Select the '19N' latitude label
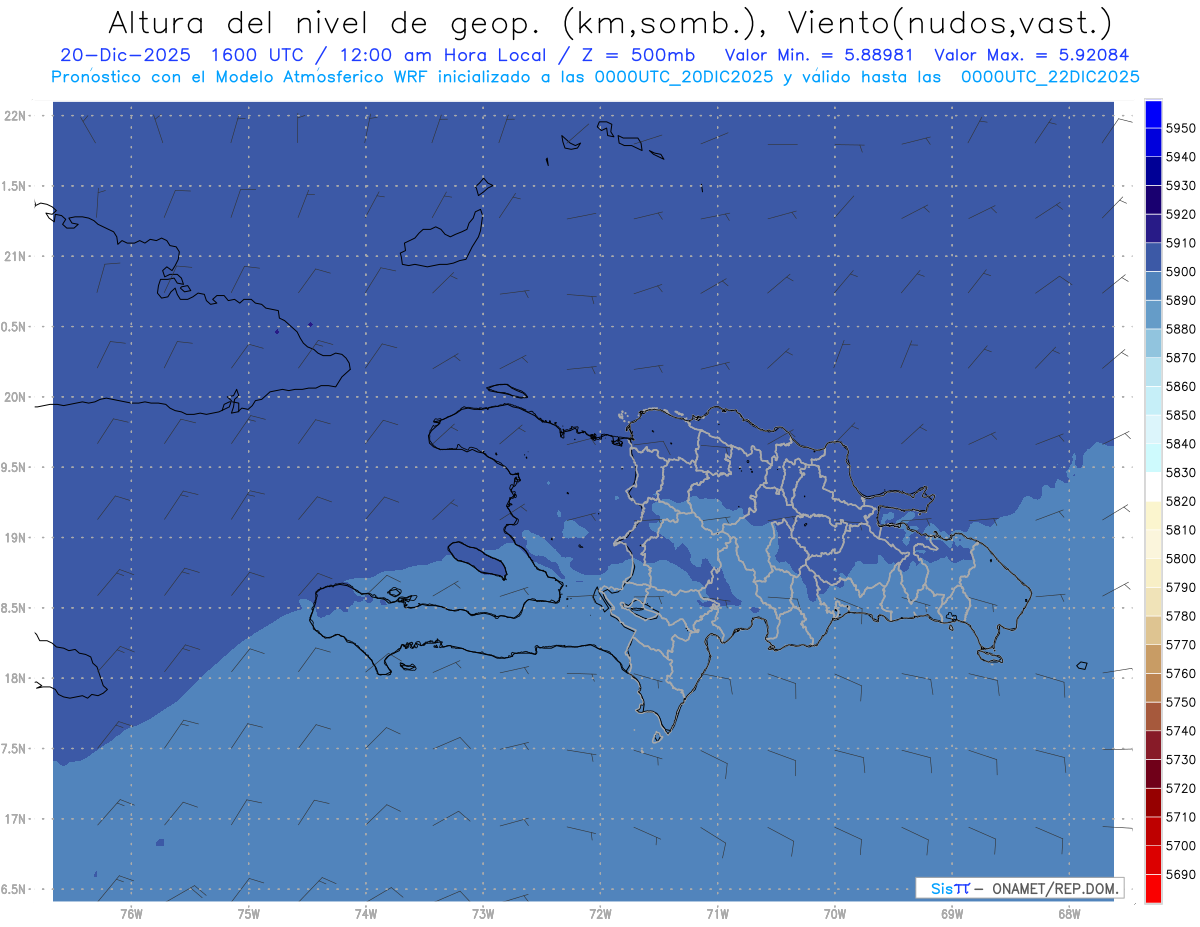The image size is (1200, 927). point(15,538)
